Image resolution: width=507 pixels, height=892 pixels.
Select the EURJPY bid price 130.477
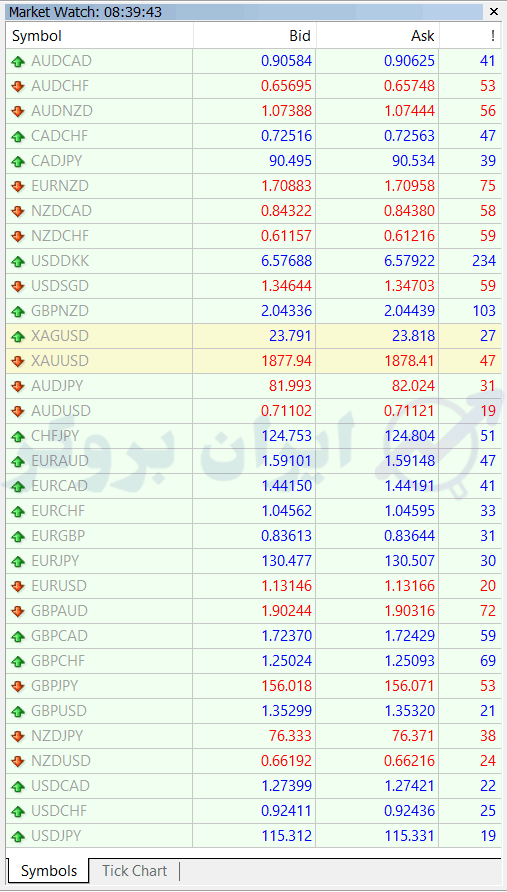point(287,561)
